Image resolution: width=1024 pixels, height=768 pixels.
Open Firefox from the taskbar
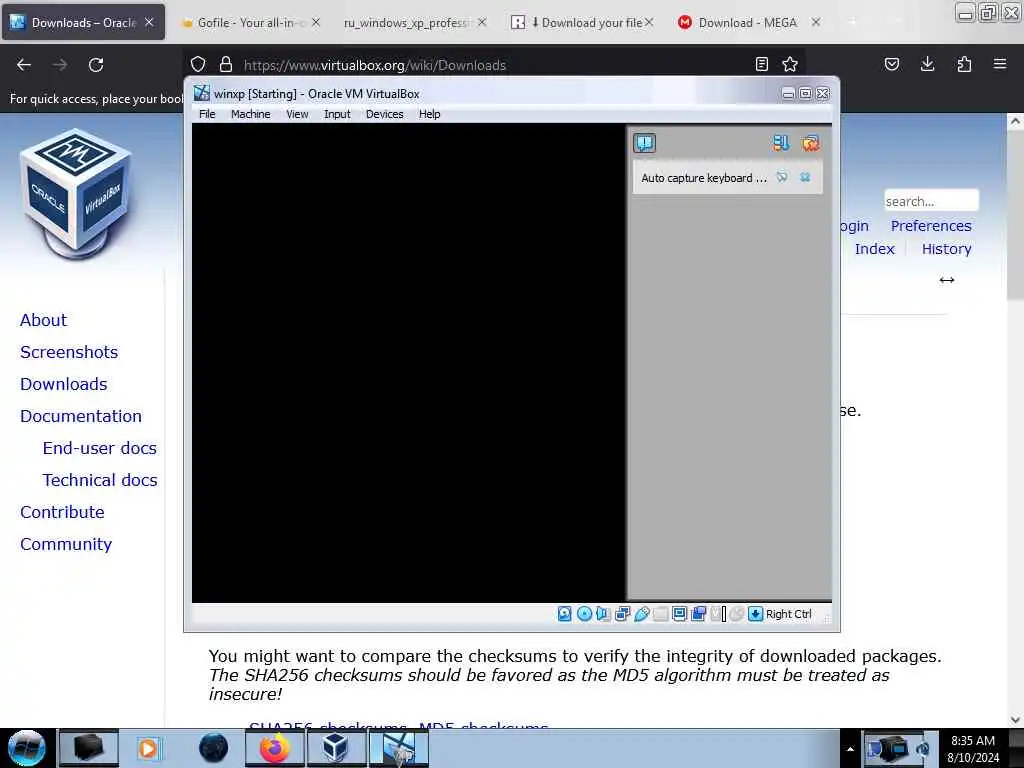click(275, 748)
